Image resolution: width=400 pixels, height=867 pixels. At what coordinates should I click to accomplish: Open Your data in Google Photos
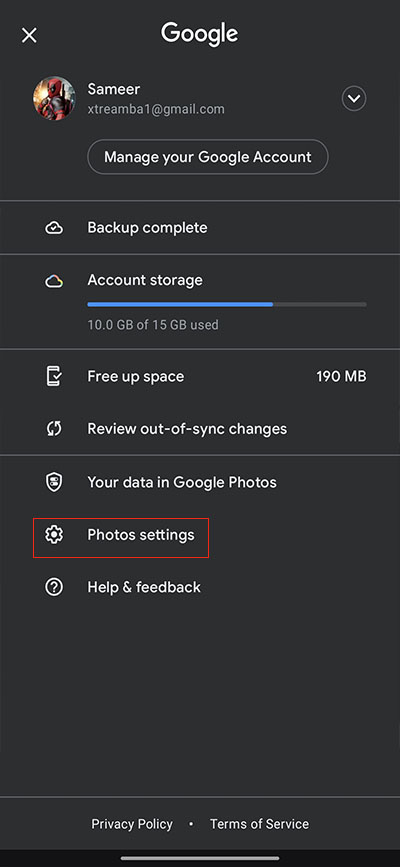click(x=200, y=482)
